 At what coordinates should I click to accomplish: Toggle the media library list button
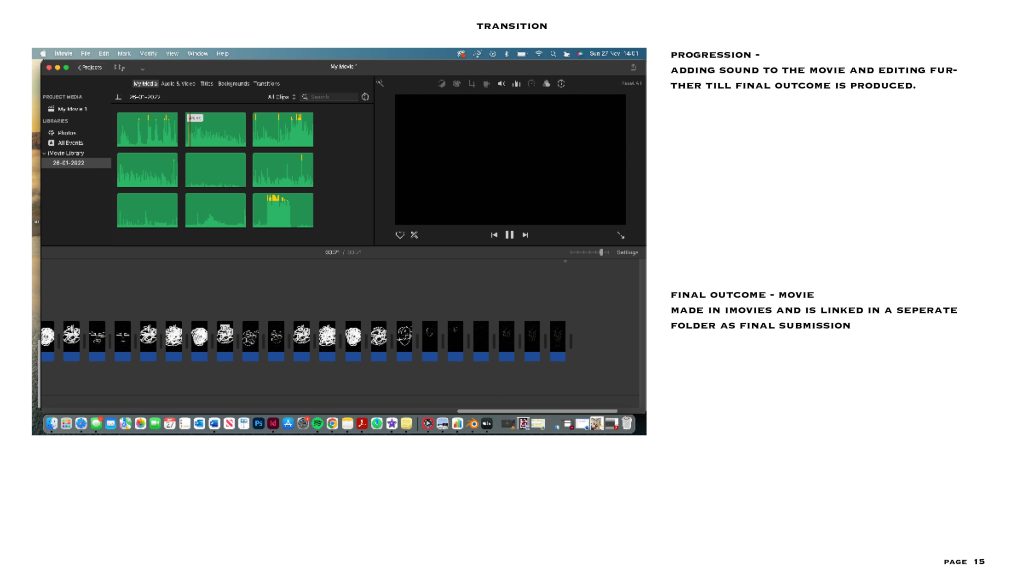pyautogui.click(x=119, y=67)
